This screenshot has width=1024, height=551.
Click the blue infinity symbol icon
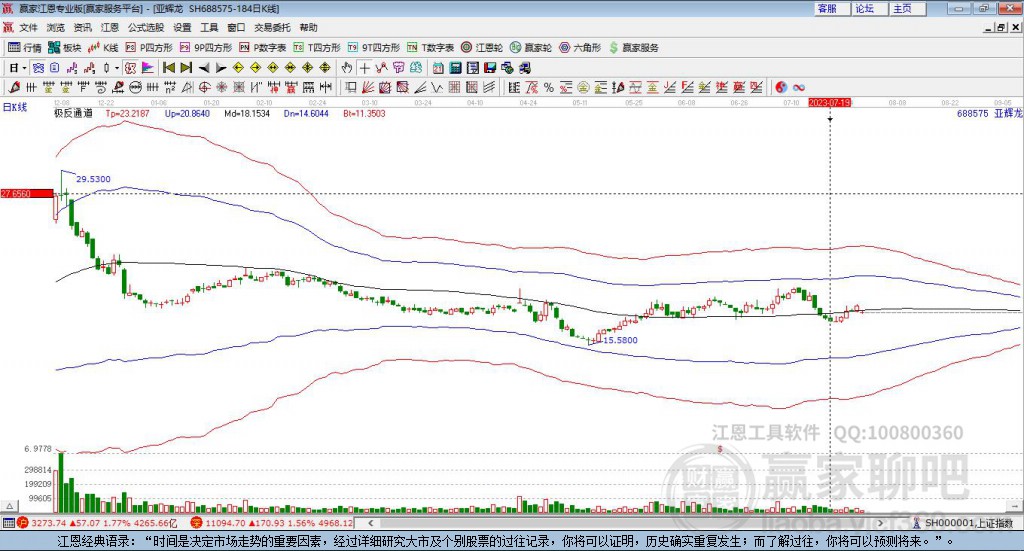799,87
